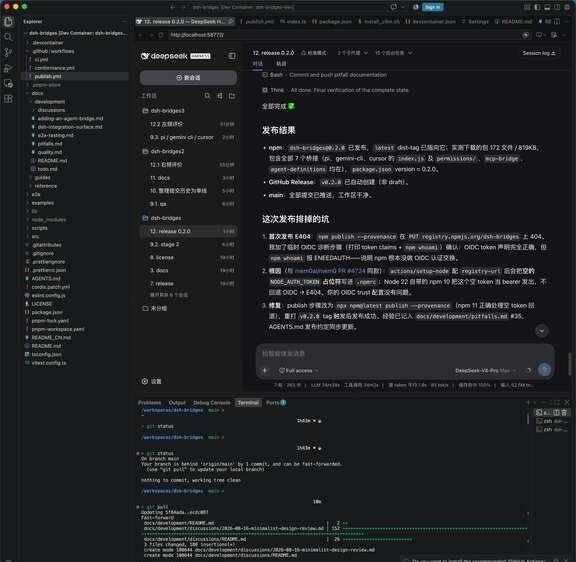576x562 pixels.
Task: Switch to the package.json editor tab
Action: (x=332, y=22)
